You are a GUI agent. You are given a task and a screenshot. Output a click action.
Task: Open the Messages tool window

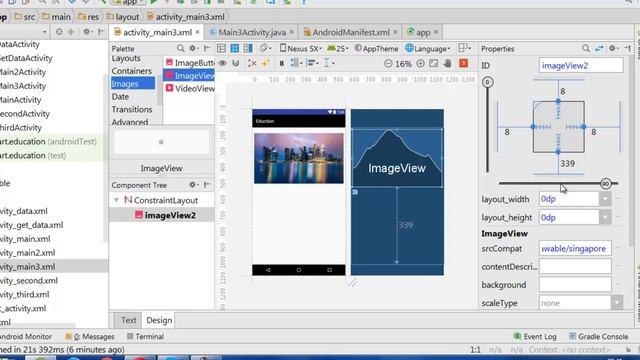tap(90, 337)
